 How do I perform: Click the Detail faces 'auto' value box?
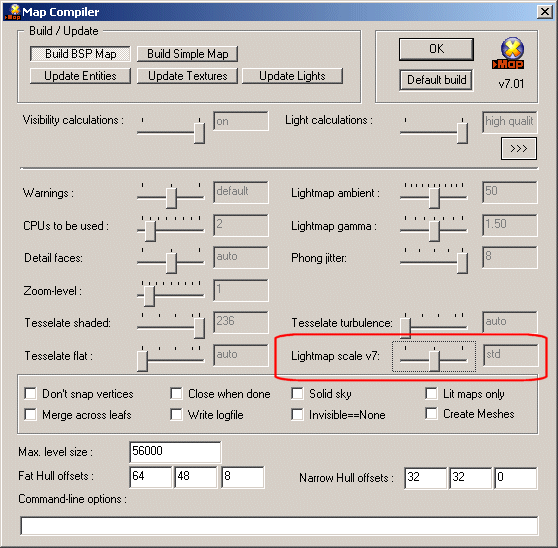coord(241,257)
